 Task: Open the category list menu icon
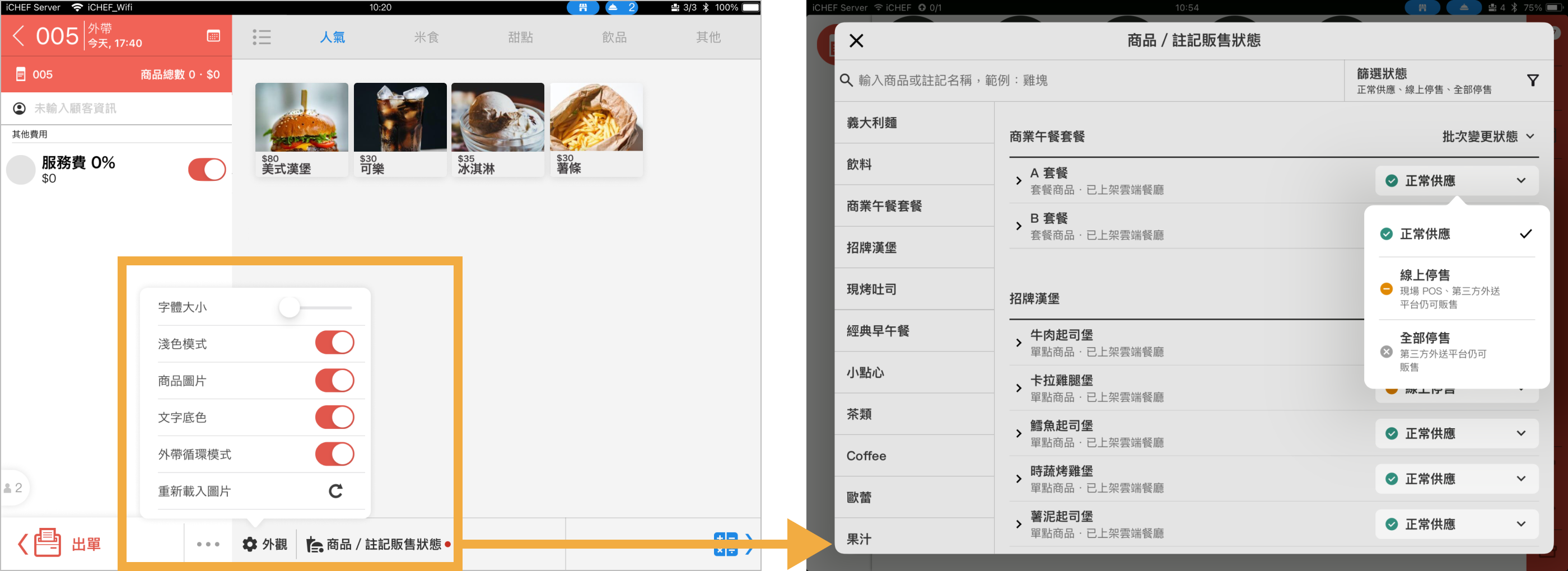[262, 37]
